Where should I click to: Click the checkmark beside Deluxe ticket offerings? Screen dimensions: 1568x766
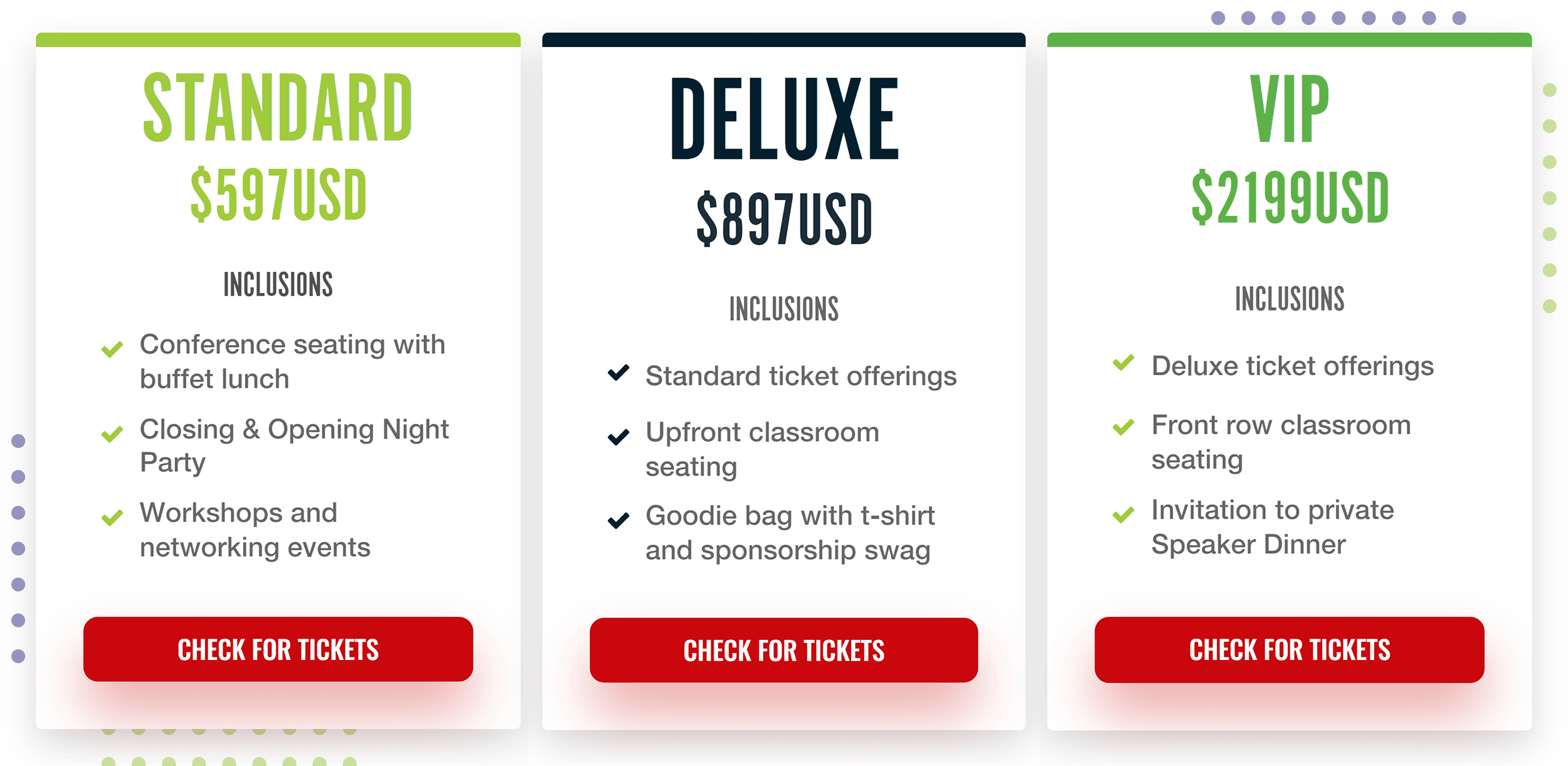click(1123, 364)
